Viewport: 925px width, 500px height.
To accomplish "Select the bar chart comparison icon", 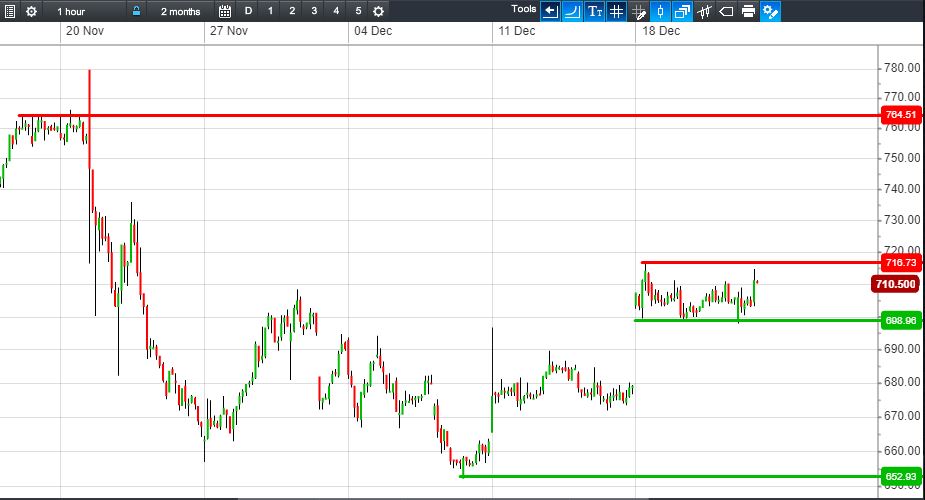I will coord(704,11).
